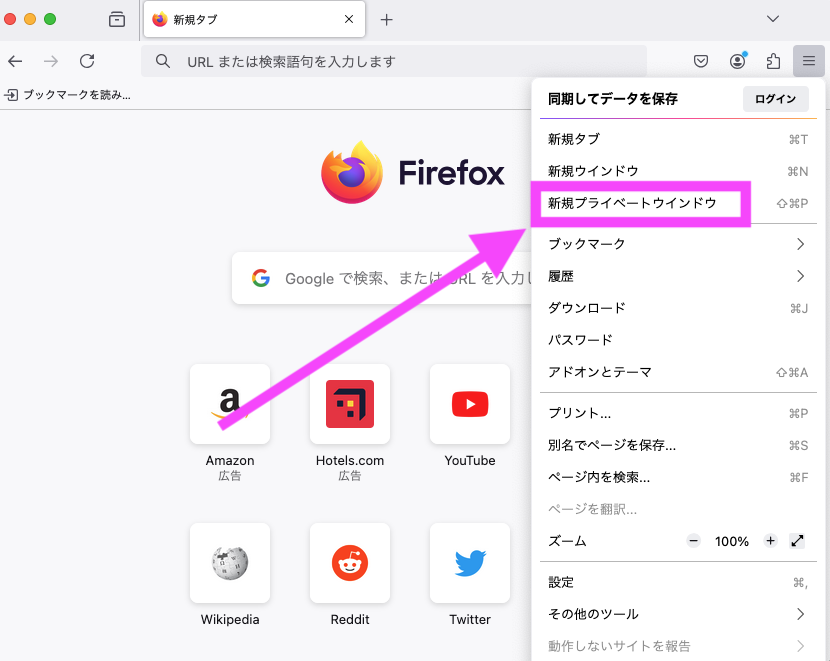Image resolution: width=830 pixels, height=661 pixels.
Task: Expand the list all tabs chevron
Action: tap(773, 19)
